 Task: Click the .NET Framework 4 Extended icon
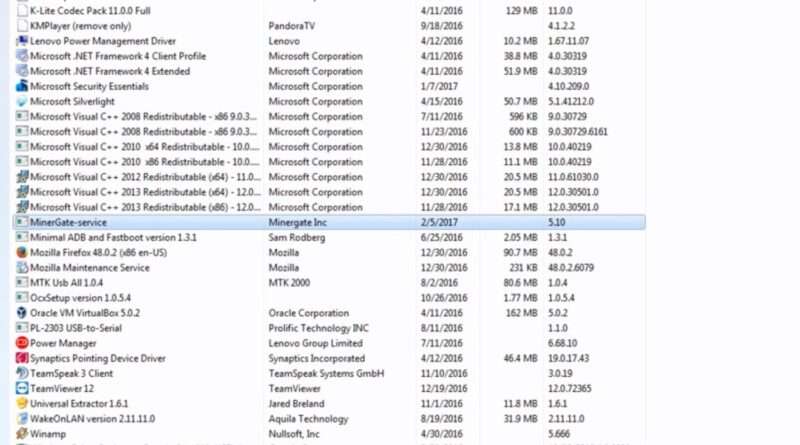[22, 71]
